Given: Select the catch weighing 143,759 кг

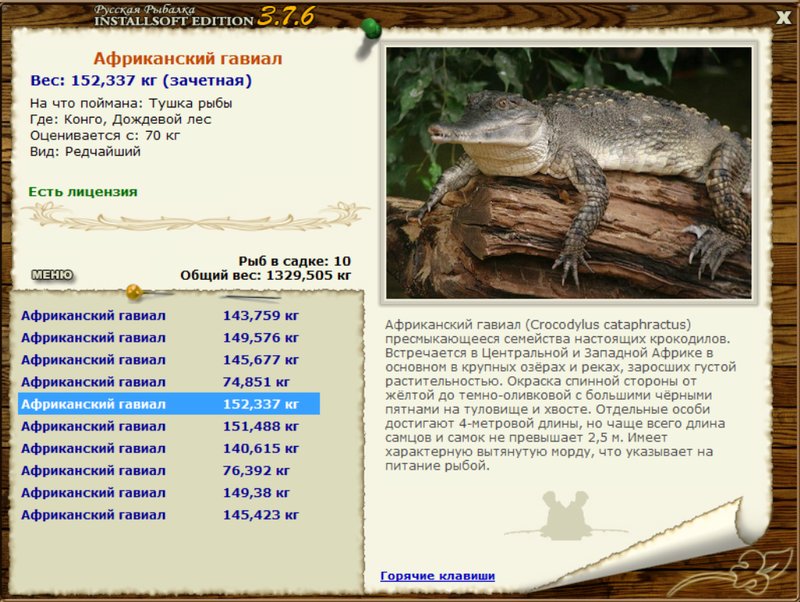Looking at the screenshot, I should tap(169, 315).
